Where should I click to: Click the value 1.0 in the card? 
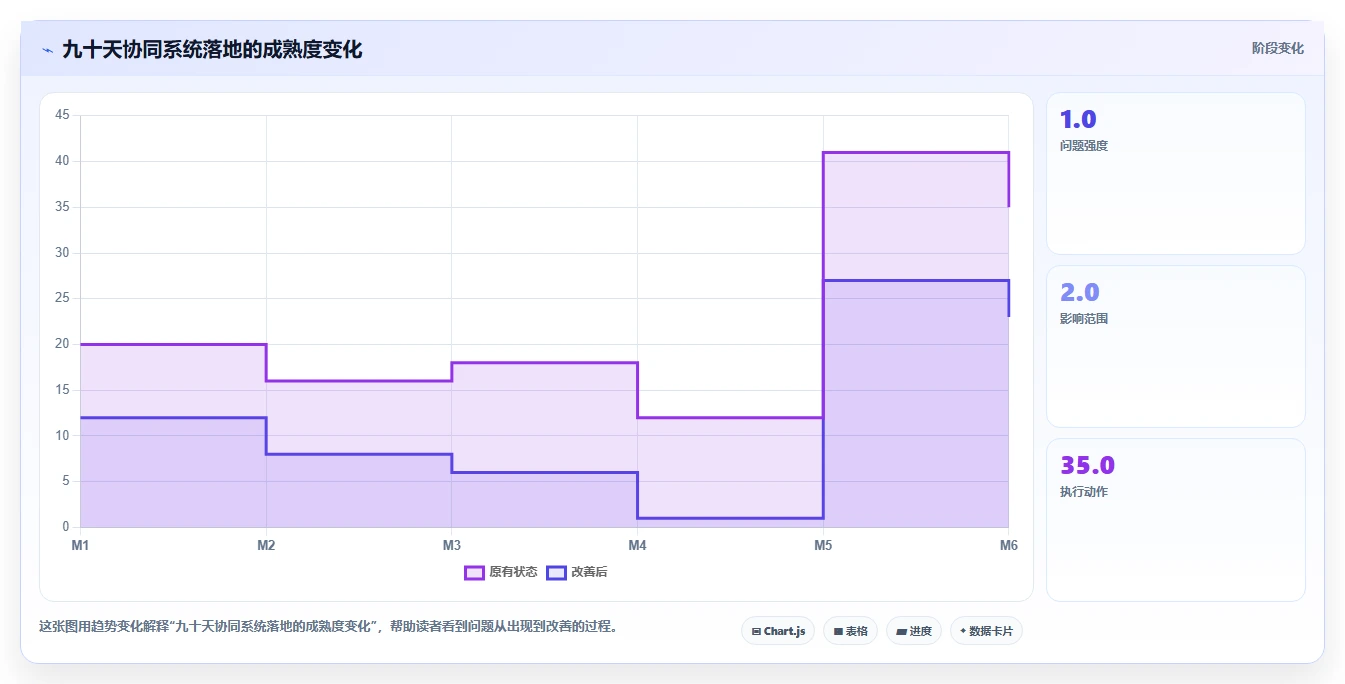(x=1078, y=120)
